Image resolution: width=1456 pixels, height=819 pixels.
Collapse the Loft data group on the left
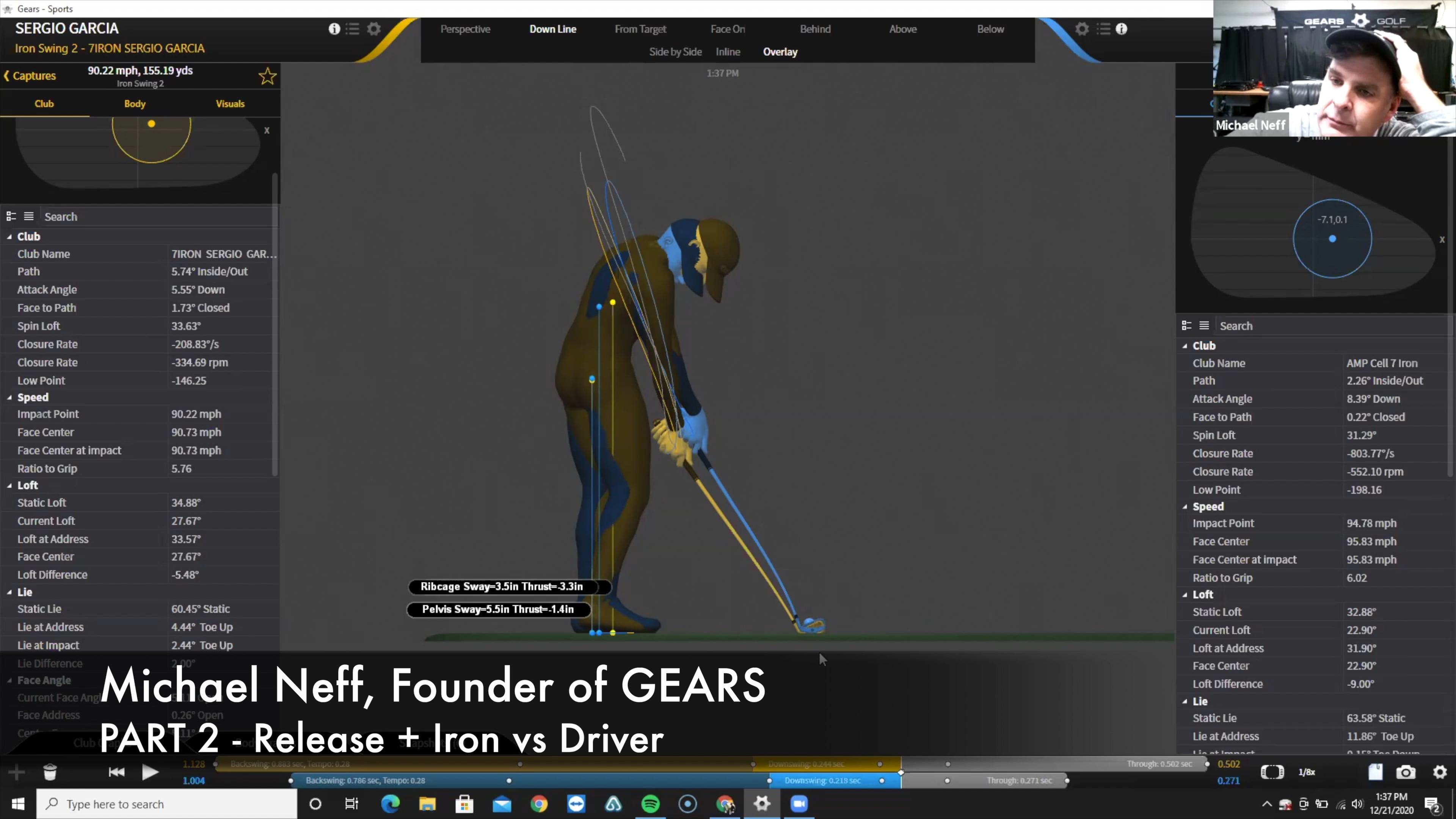9,485
